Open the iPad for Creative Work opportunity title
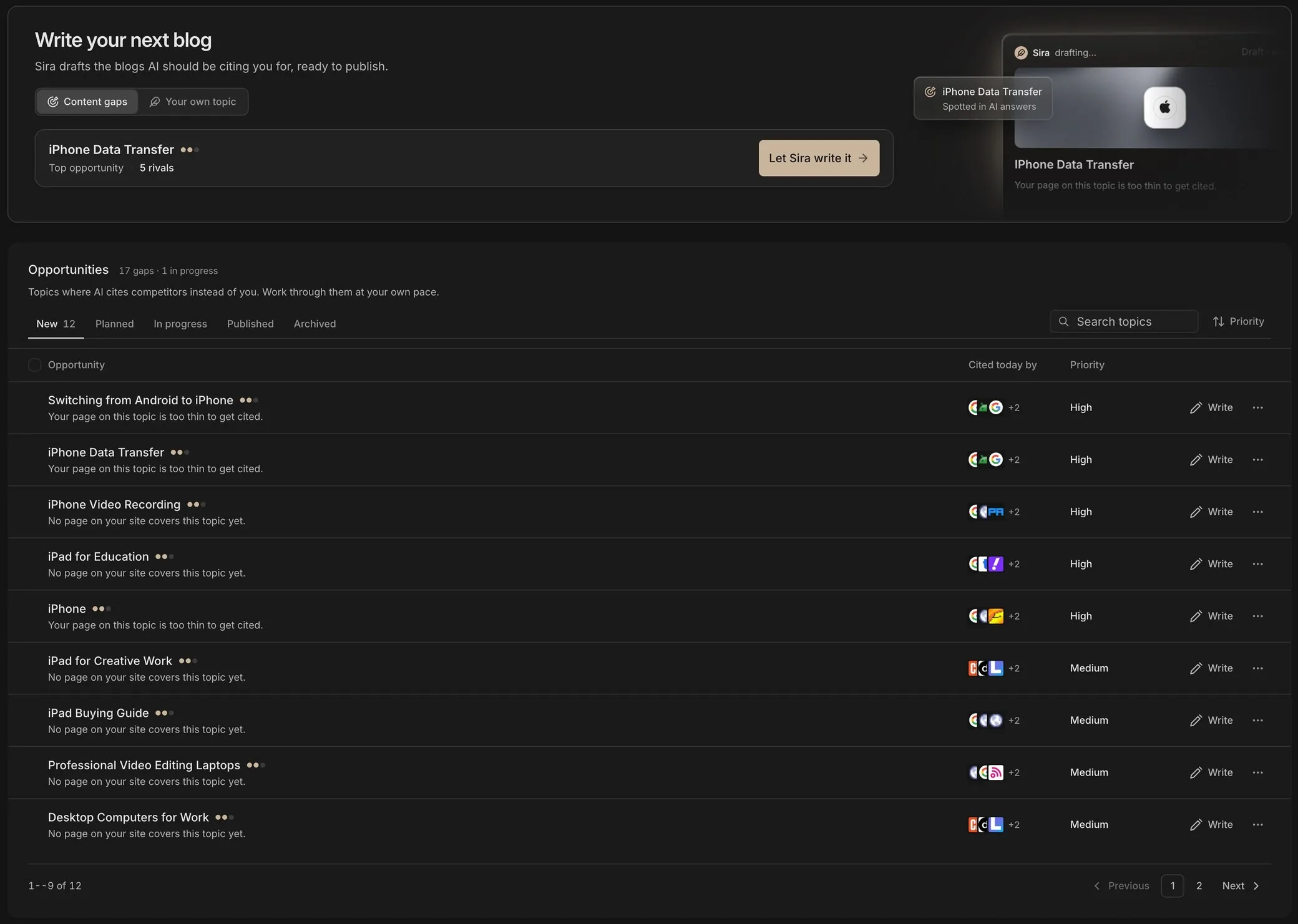The image size is (1298, 924). pos(110,661)
